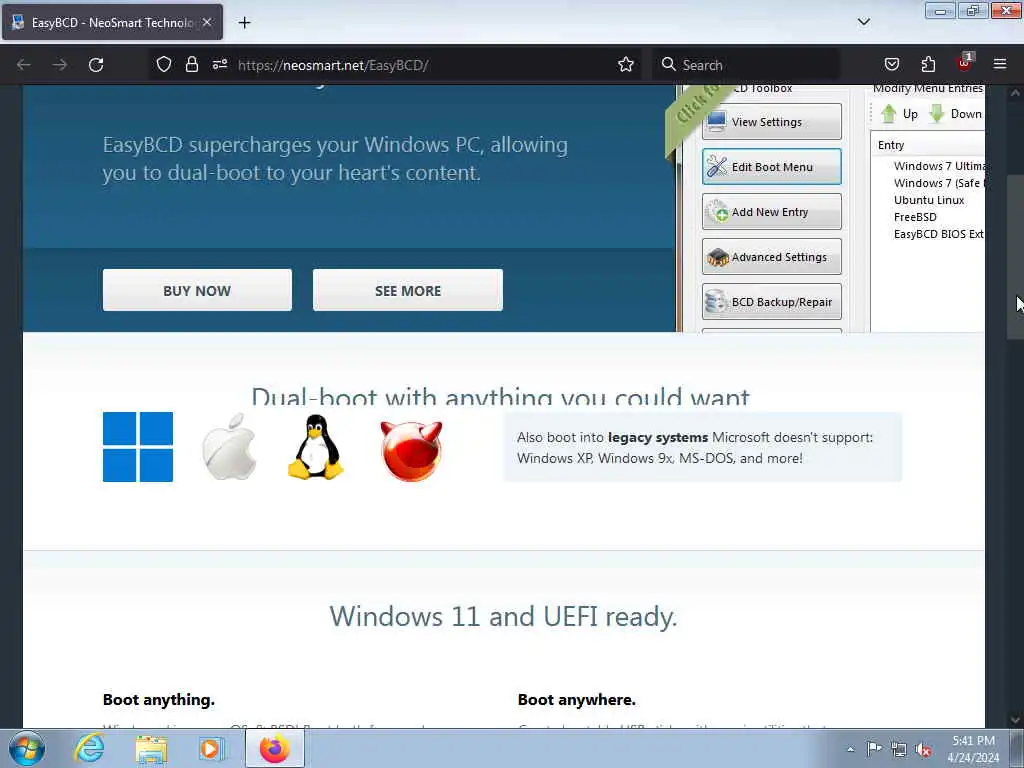This screenshot has width=1024, height=768.
Task: Click the site padlock icon
Action: 191,65
